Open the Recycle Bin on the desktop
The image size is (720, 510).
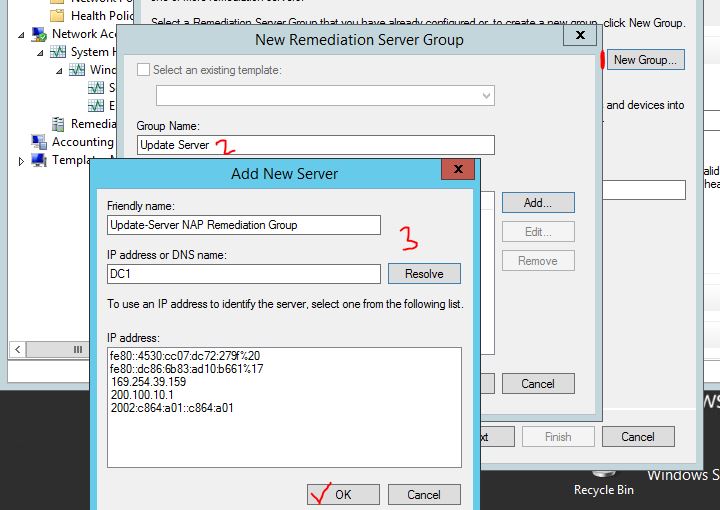point(603,485)
